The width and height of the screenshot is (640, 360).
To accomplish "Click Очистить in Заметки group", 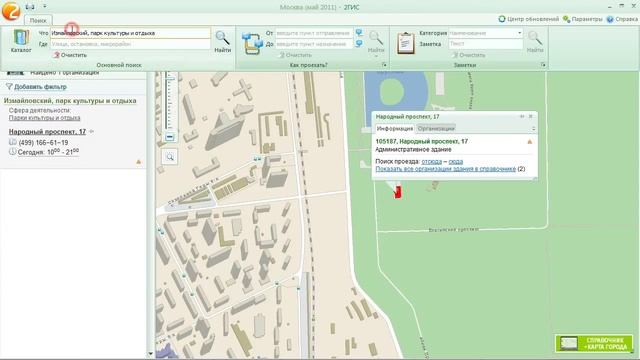I will [x=469, y=55].
